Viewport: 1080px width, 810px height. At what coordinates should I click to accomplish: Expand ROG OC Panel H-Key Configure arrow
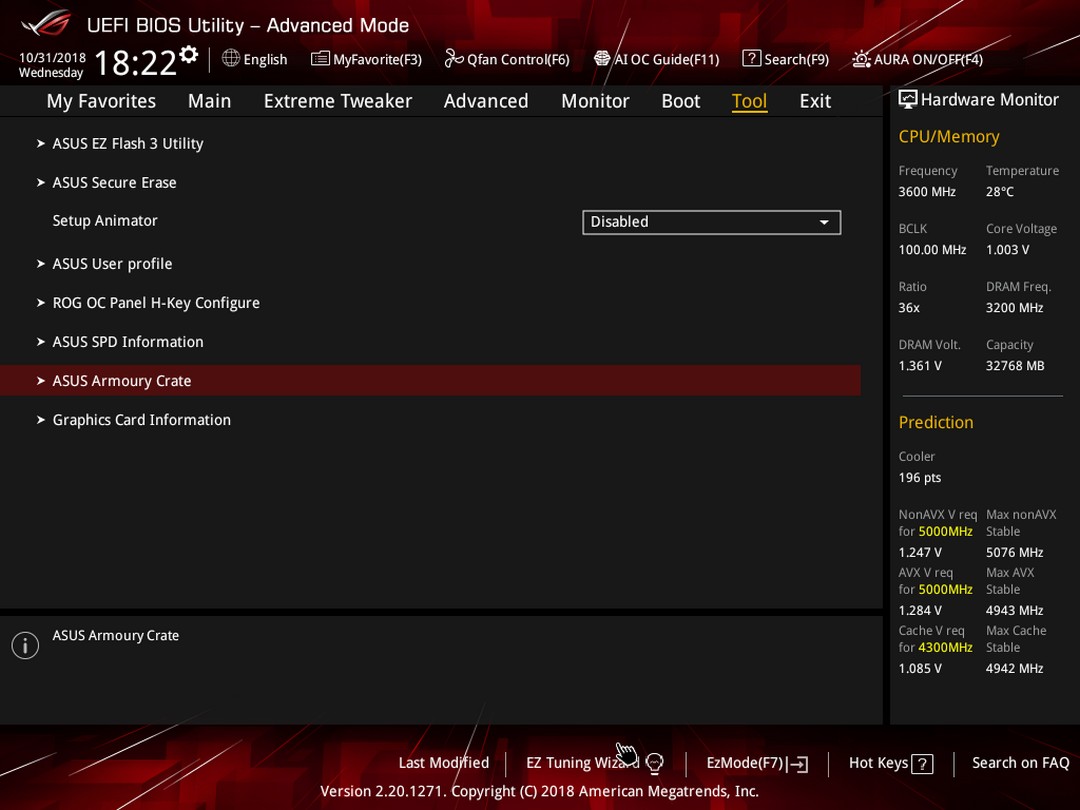(x=41, y=302)
